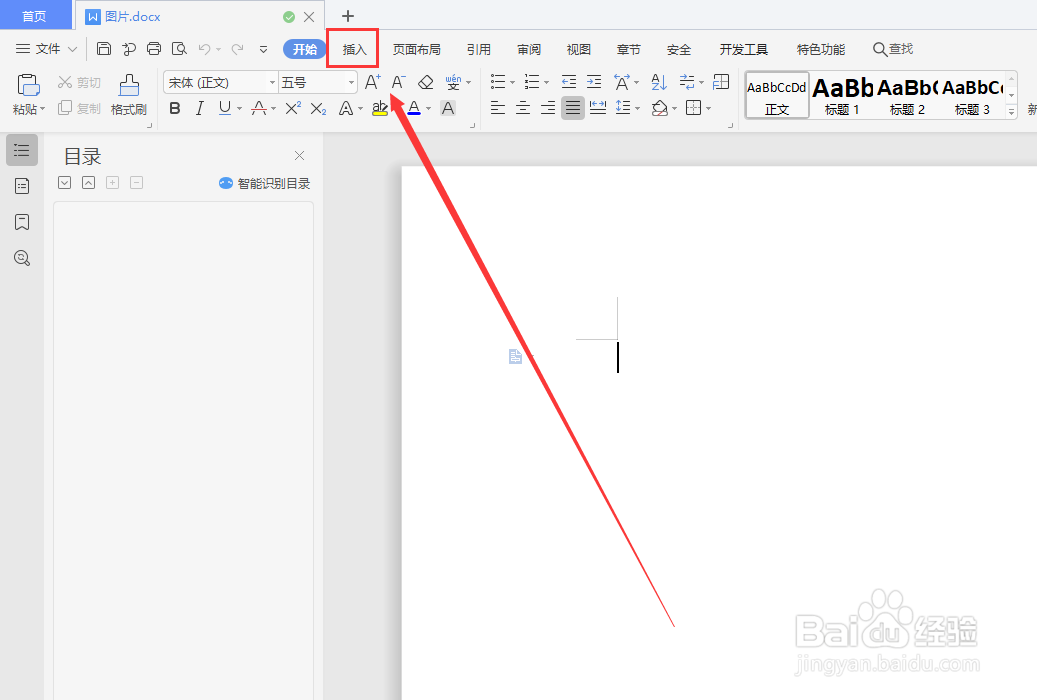Switch to the 引用 tab
Screen dimensions: 1037x700
pos(479,49)
